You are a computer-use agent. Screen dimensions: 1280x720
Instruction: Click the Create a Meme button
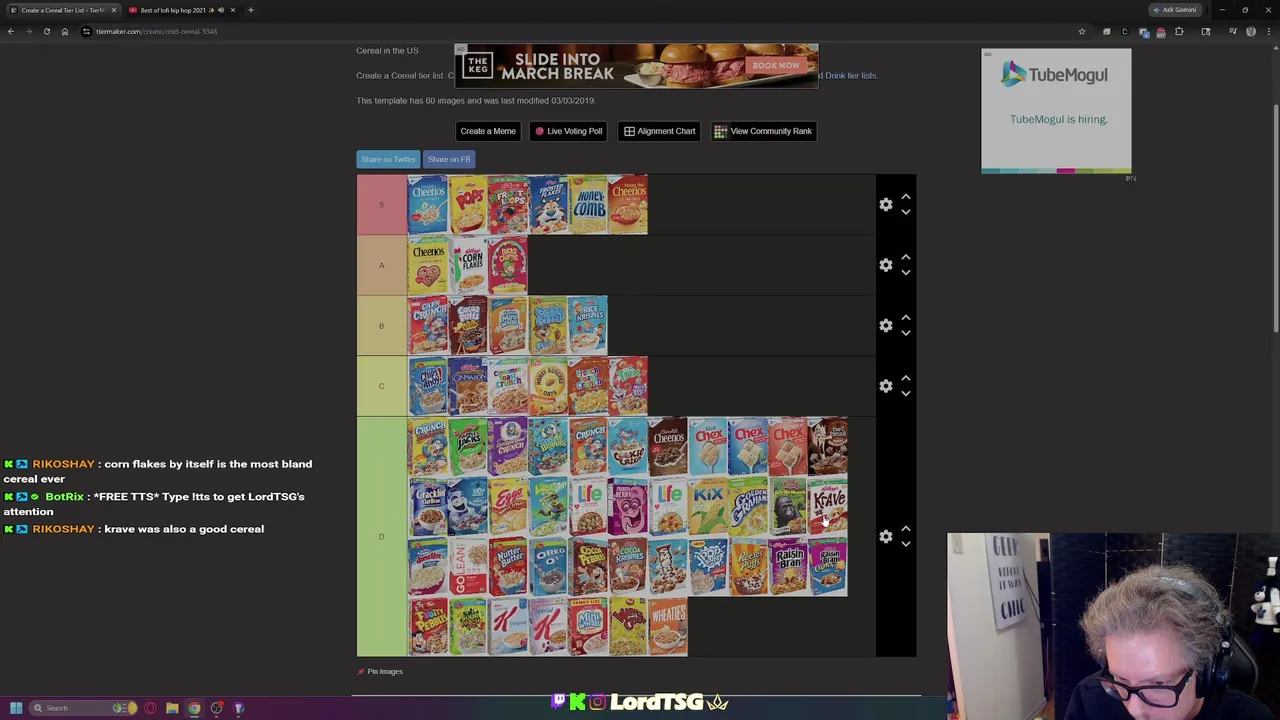pyautogui.click(x=488, y=131)
